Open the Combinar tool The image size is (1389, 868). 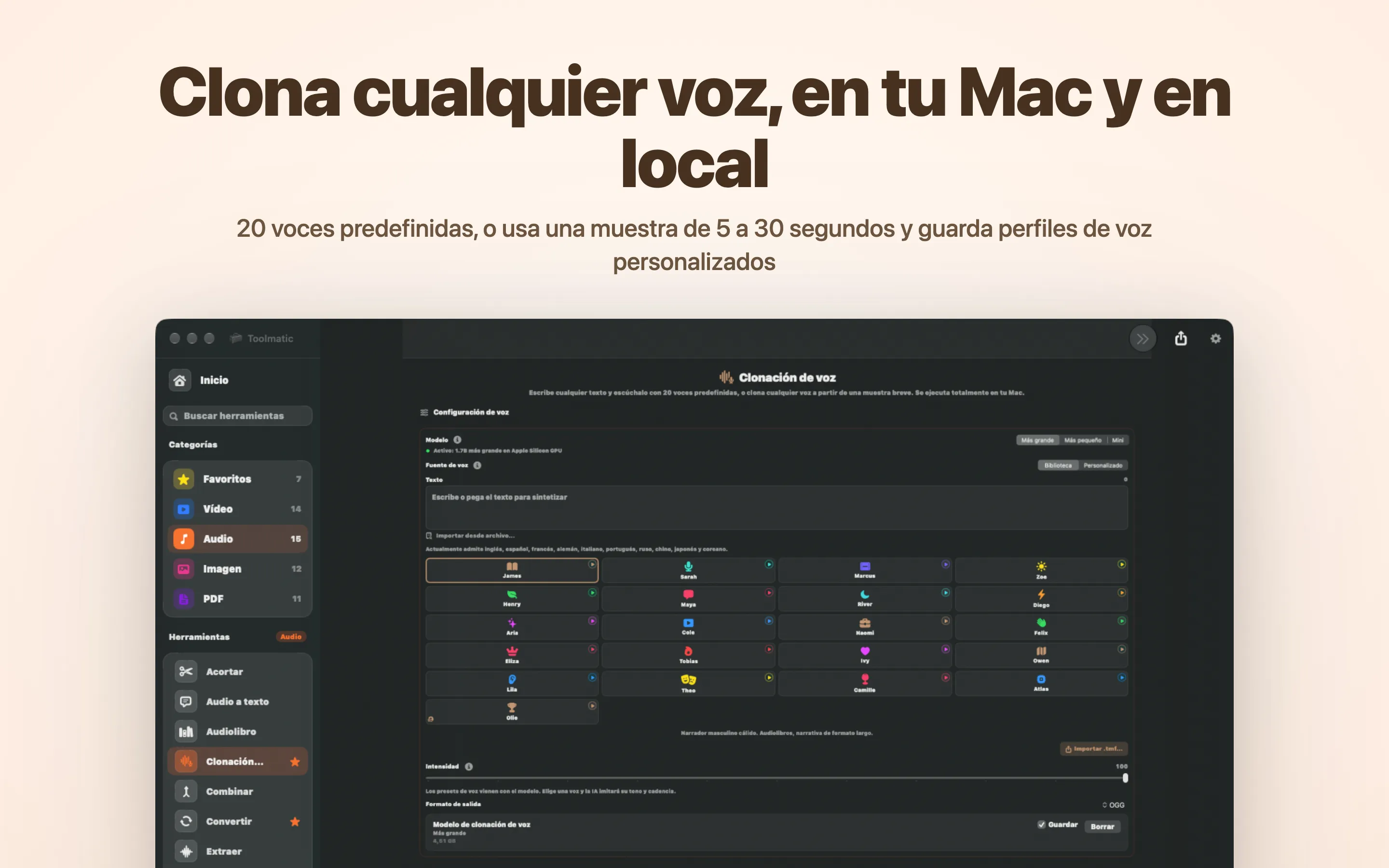click(x=238, y=791)
